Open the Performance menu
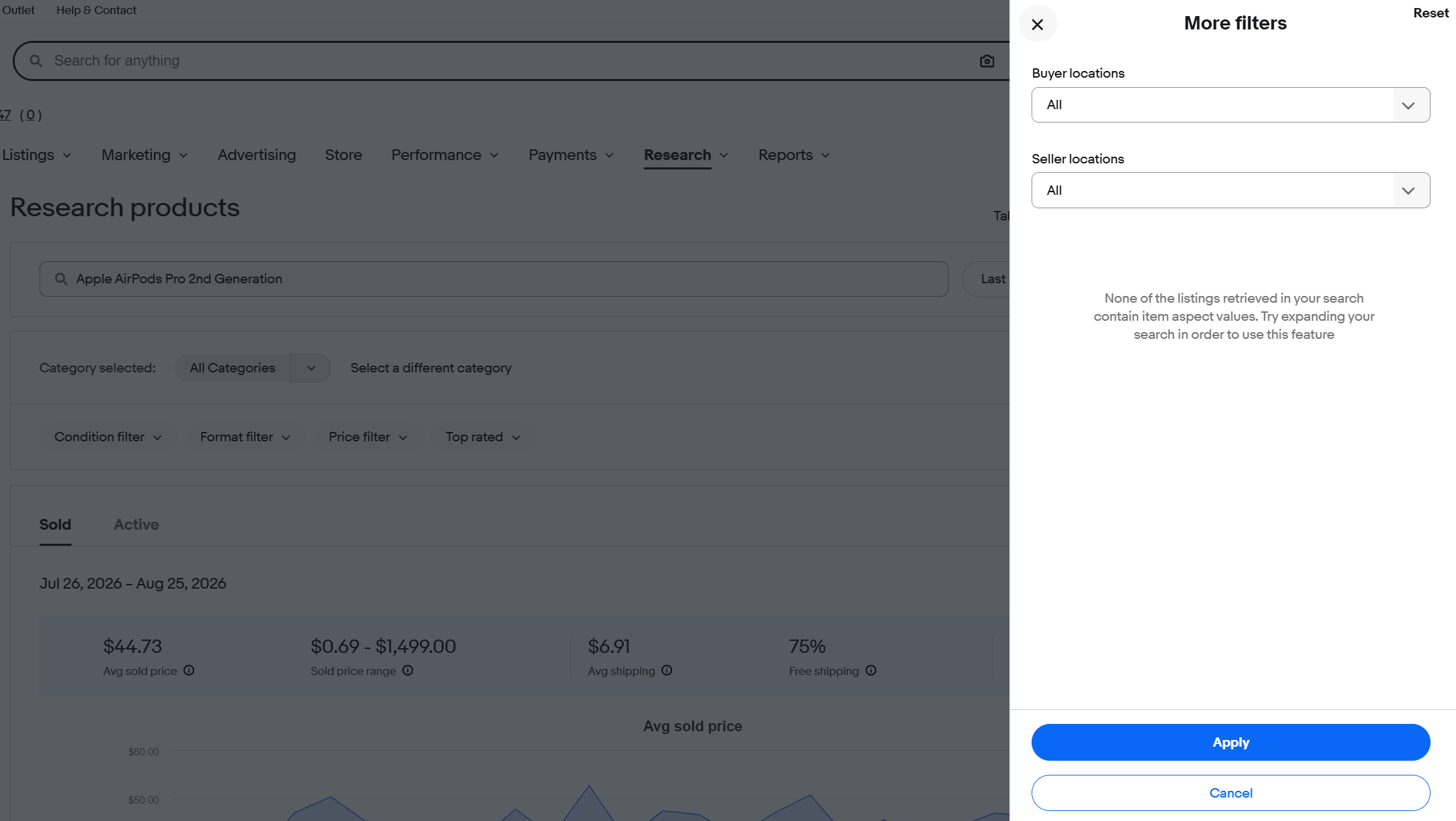 pos(445,155)
